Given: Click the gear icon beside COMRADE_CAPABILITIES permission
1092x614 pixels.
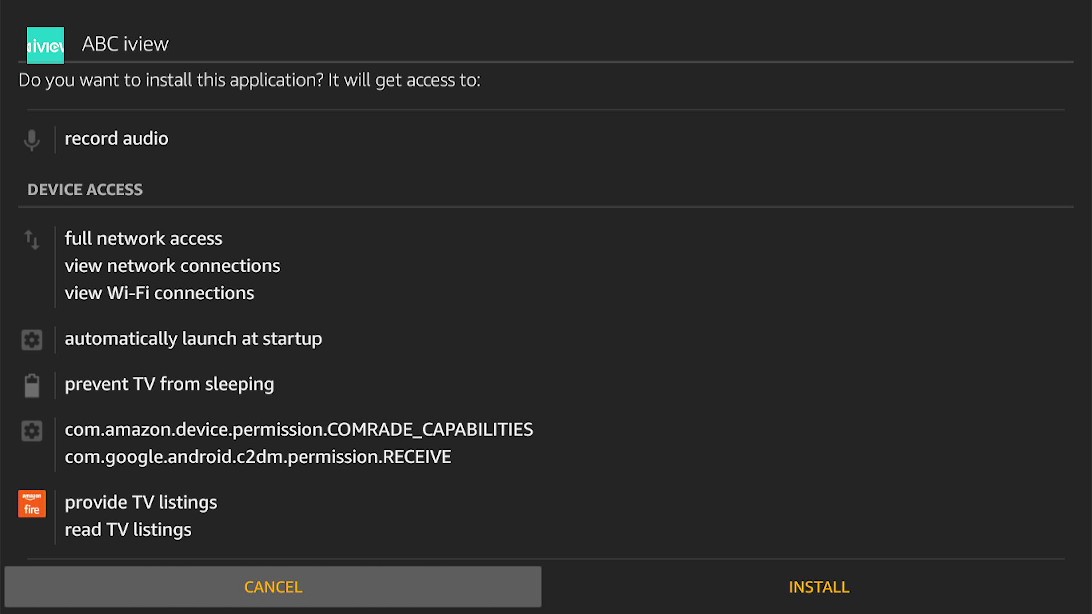Looking at the screenshot, I should [31, 430].
